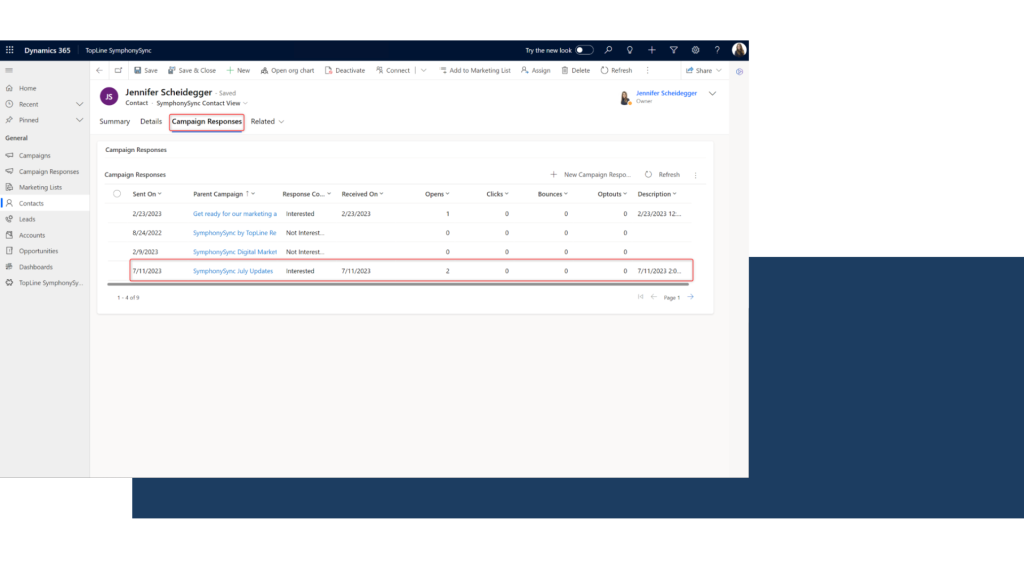This screenshot has height=576, width=1024.
Task: Open the settings gear icon
Action: (x=696, y=50)
